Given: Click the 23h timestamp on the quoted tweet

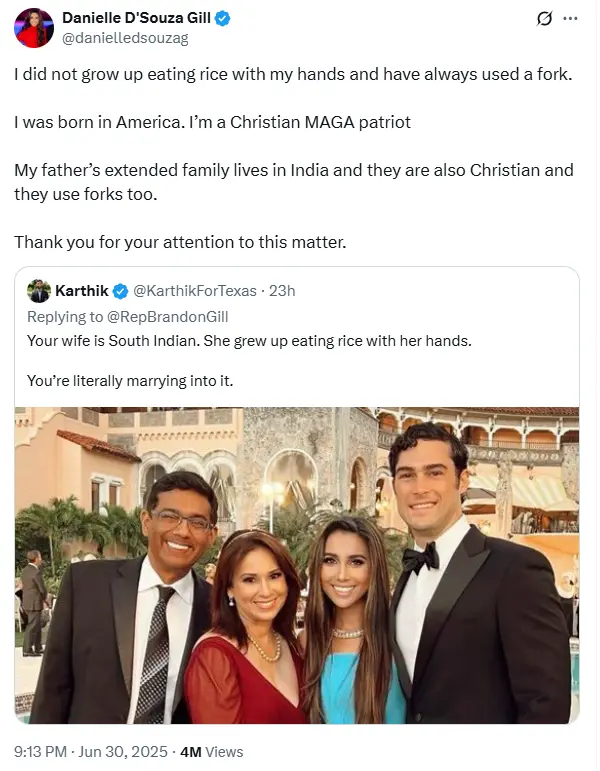Looking at the screenshot, I should click(x=283, y=291).
